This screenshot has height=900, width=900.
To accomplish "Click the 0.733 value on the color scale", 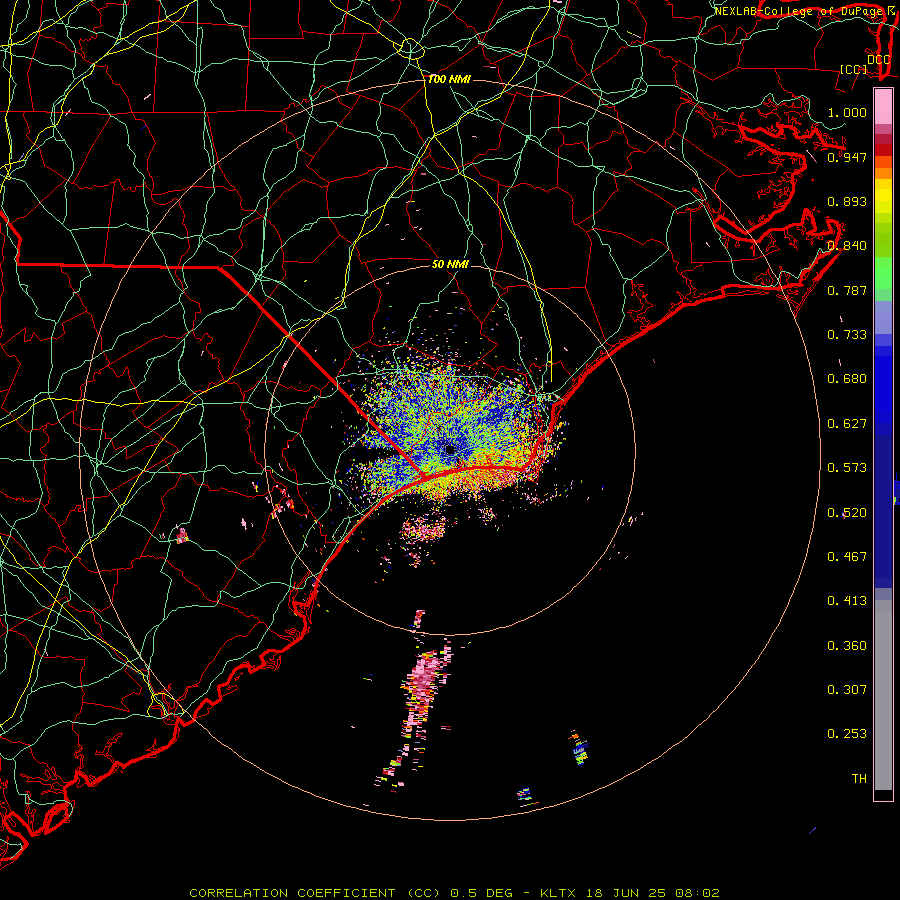I will click(847, 335).
